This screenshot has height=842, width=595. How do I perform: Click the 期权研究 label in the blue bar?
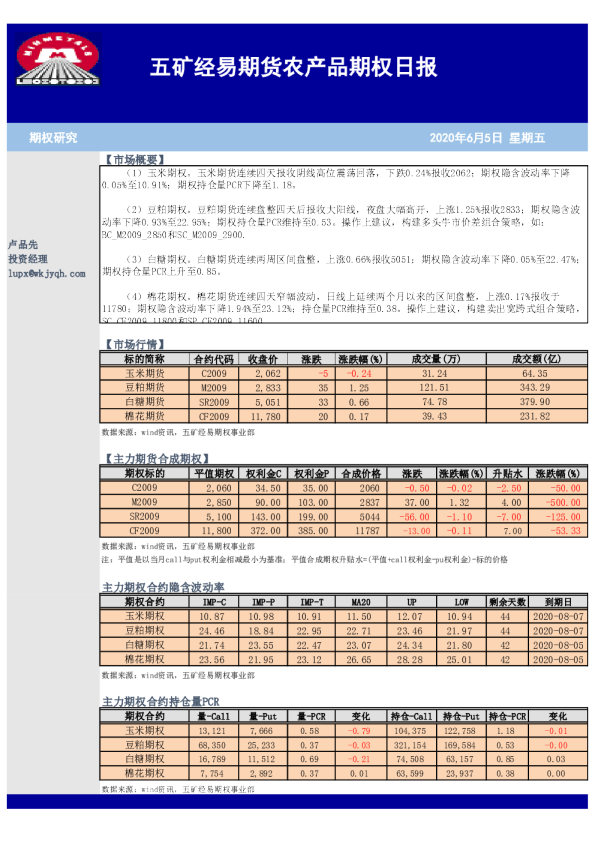click(x=53, y=137)
